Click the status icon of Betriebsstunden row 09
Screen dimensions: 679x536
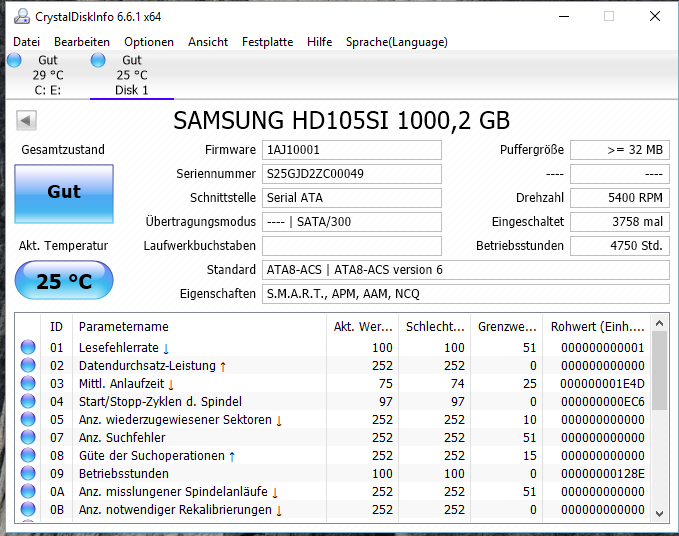pyautogui.click(x=27, y=474)
